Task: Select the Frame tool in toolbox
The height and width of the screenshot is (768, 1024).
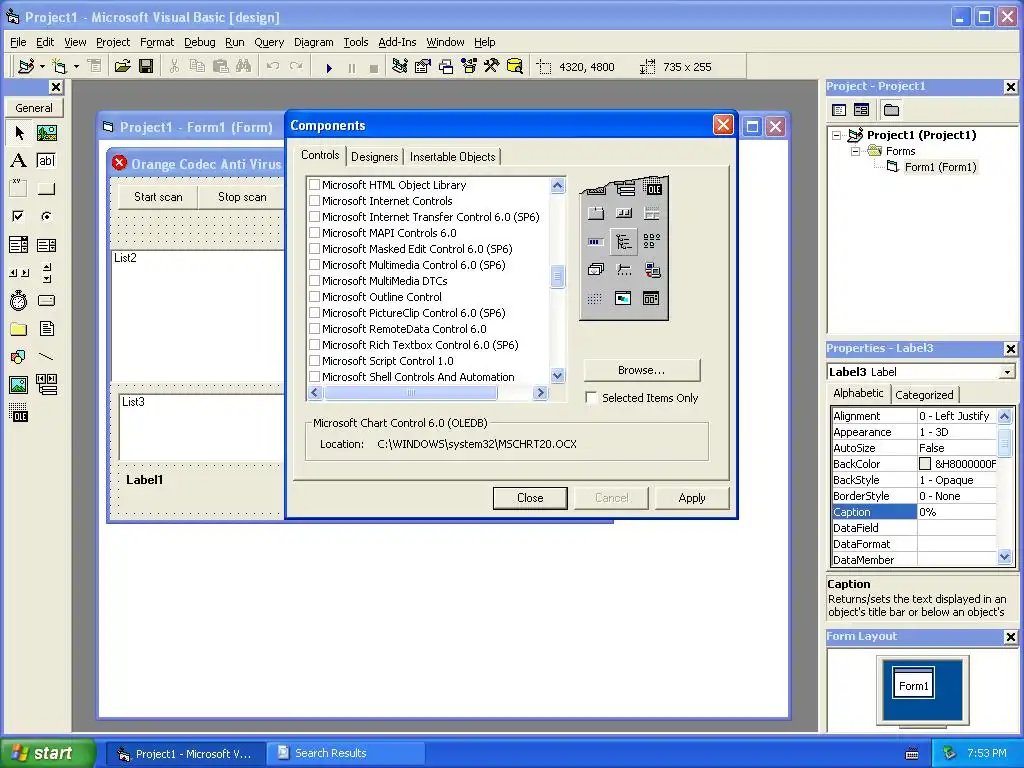Action: point(19,189)
